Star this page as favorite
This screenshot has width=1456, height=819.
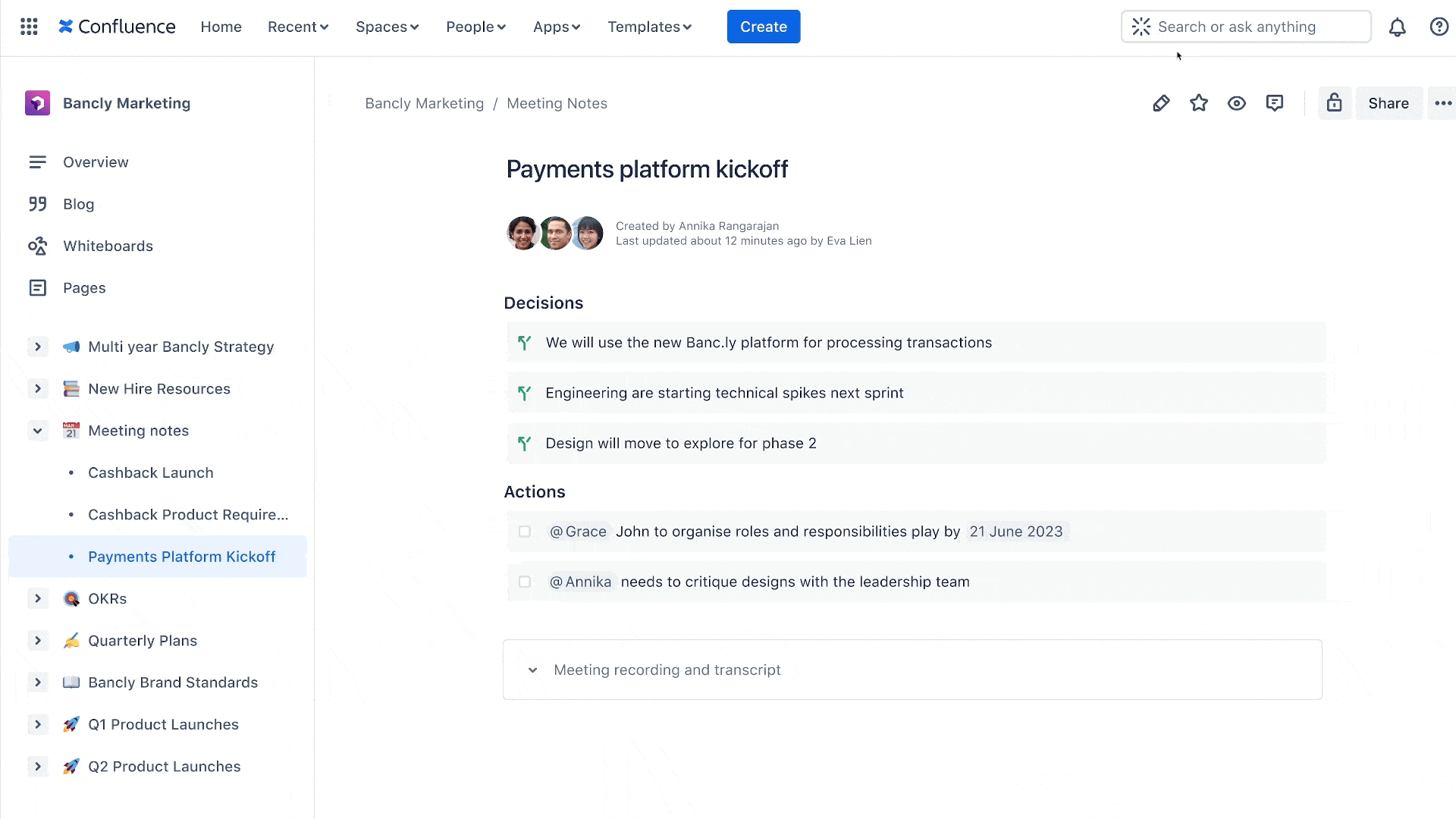[1199, 103]
